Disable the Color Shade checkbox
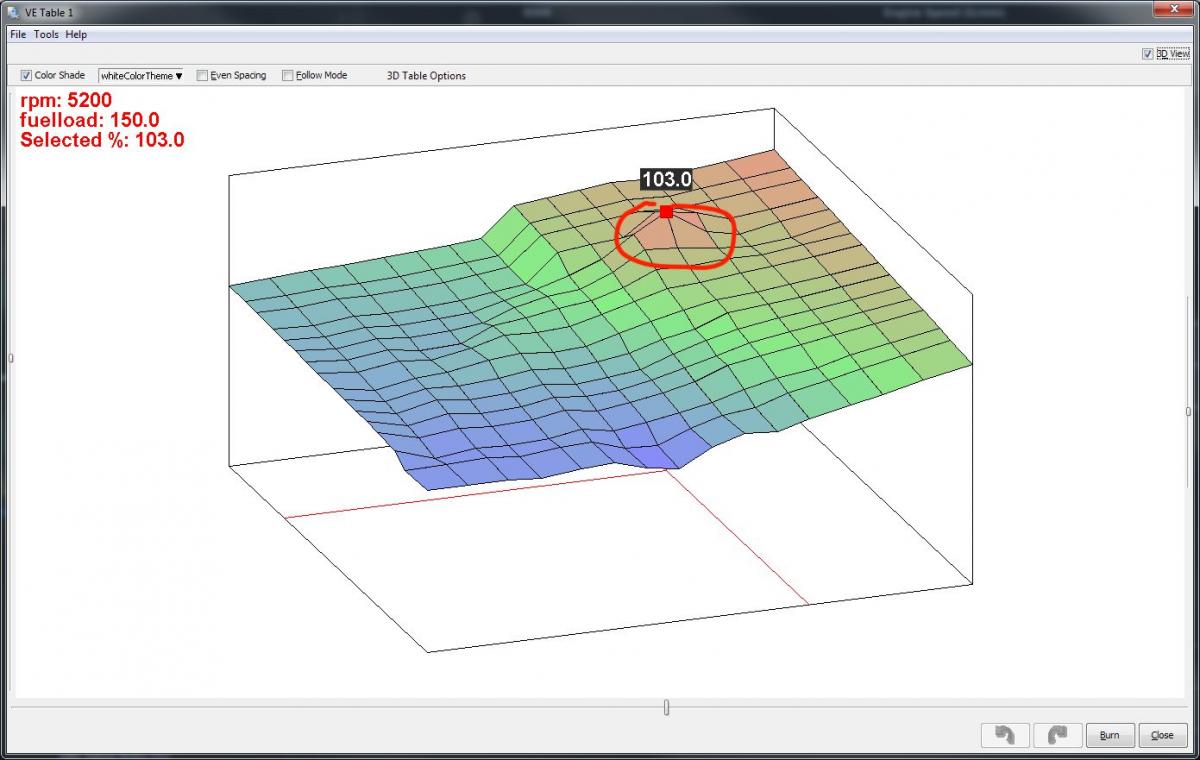Image resolution: width=1200 pixels, height=760 pixels. click(x=27, y=76)
